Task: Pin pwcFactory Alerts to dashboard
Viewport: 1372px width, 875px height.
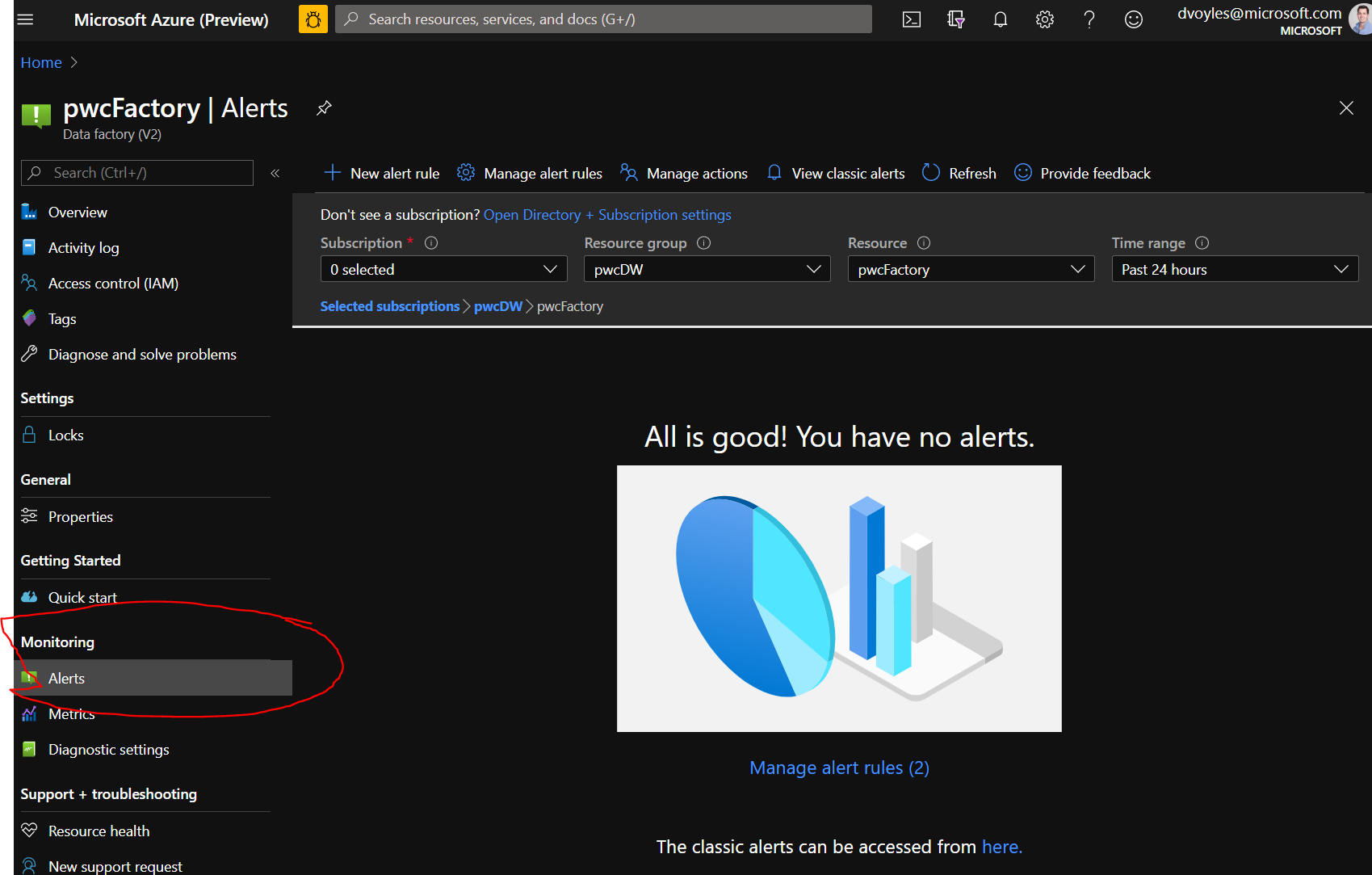Action: click(x=324, y=108)
